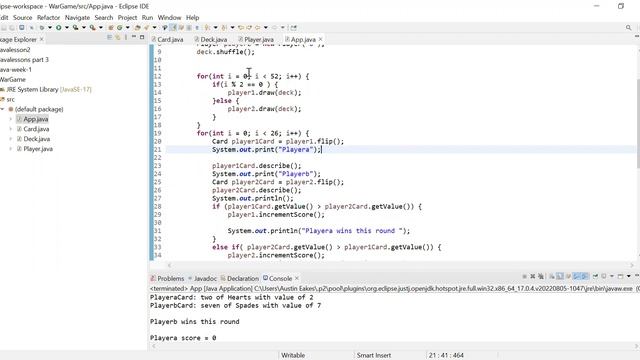Toggle Link with Editor in Package Explorer

coord(118,37)
